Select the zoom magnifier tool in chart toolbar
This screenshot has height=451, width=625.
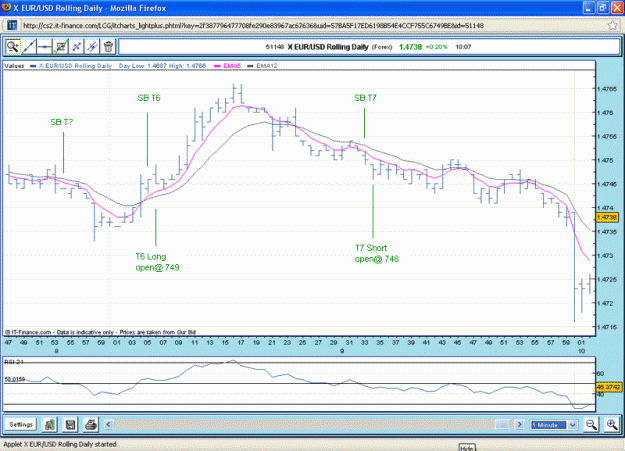pos(13,47)
